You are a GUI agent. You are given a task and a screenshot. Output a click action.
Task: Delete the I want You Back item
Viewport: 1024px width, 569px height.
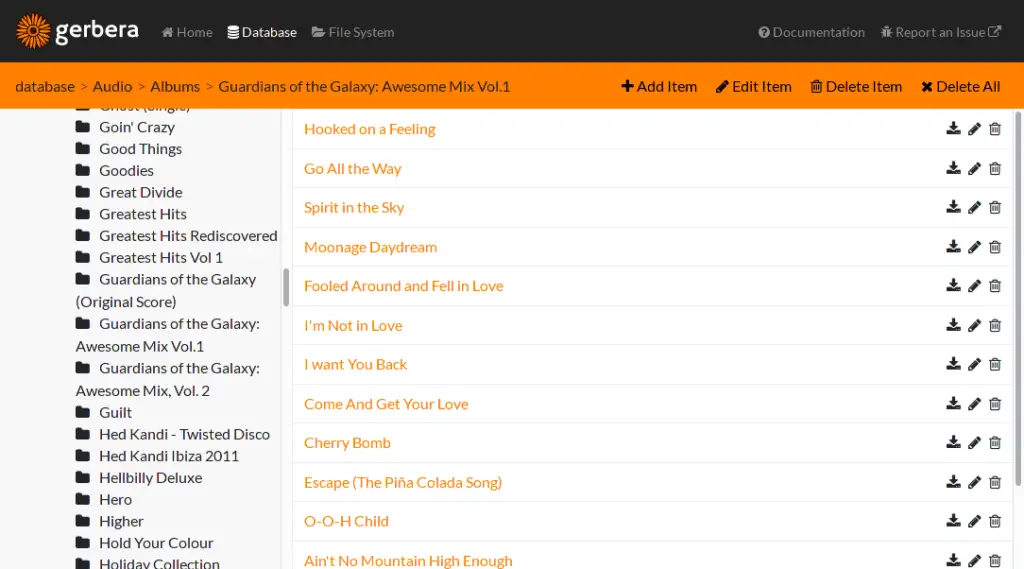click(x=995, y=364)
